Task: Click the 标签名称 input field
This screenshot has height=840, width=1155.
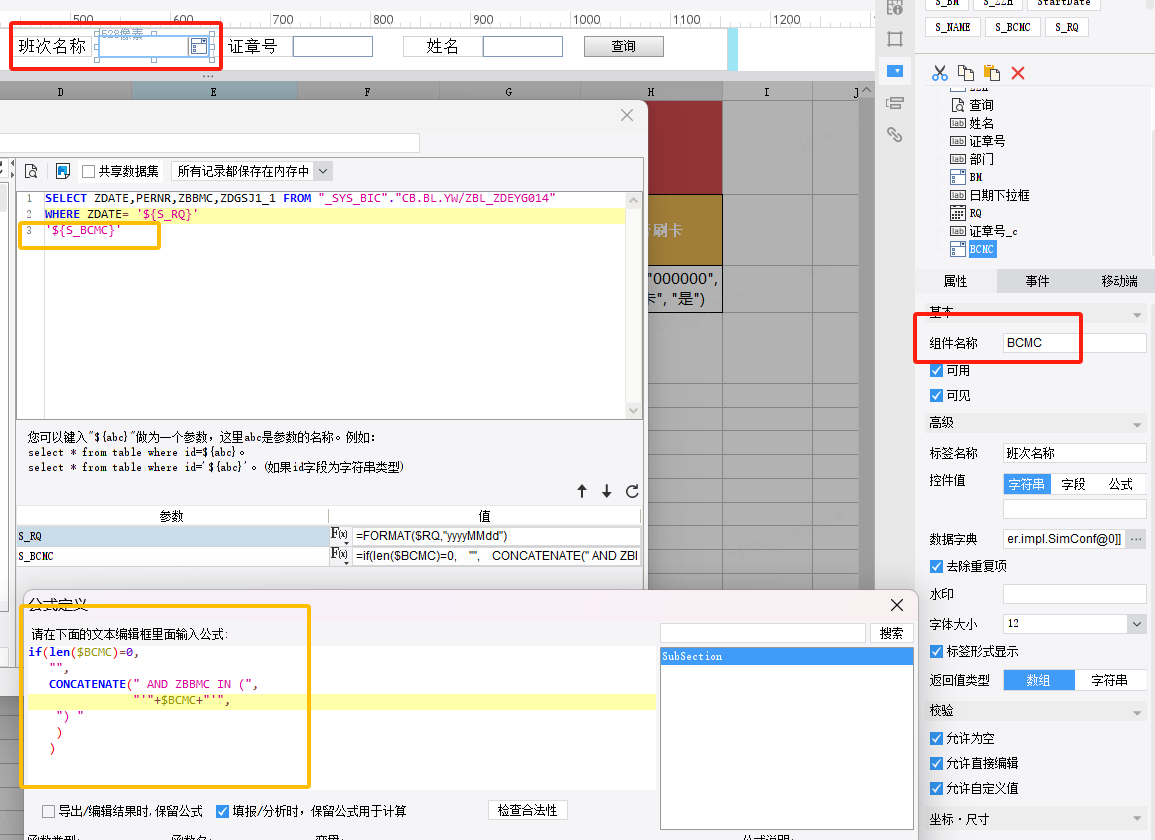Action: pyautogui.click(x=1074, y=453)
